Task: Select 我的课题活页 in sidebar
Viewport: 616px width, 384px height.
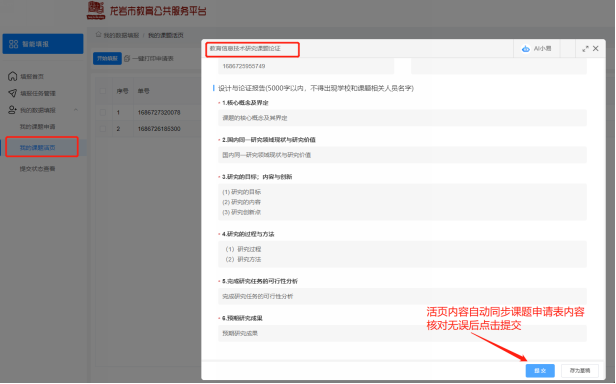Action: coord(37,148)
